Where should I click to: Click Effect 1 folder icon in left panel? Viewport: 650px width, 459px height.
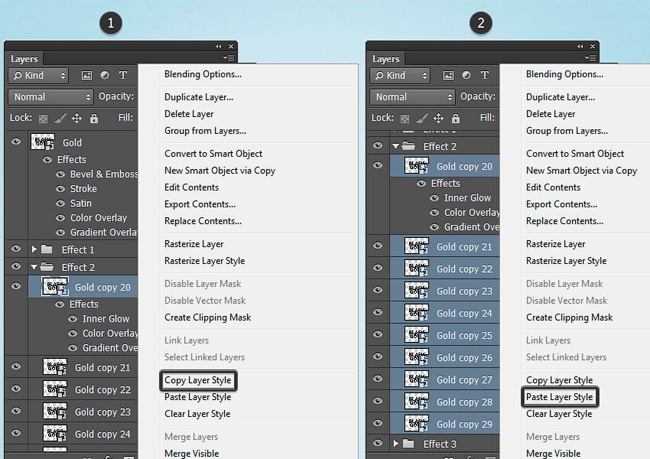coord(47,249)
